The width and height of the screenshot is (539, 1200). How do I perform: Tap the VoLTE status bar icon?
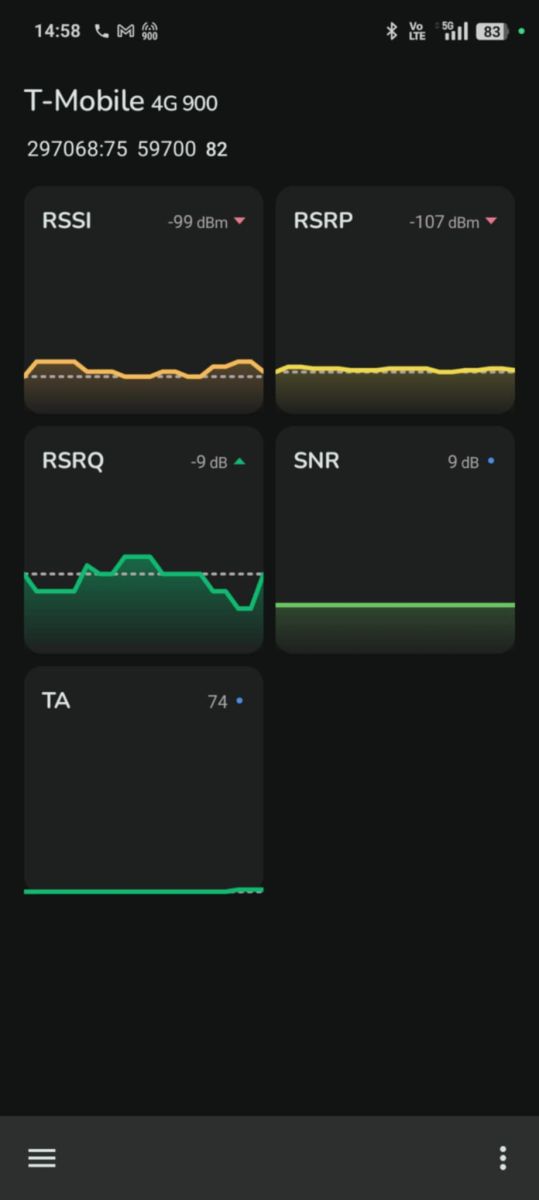(x=417, y=31)
